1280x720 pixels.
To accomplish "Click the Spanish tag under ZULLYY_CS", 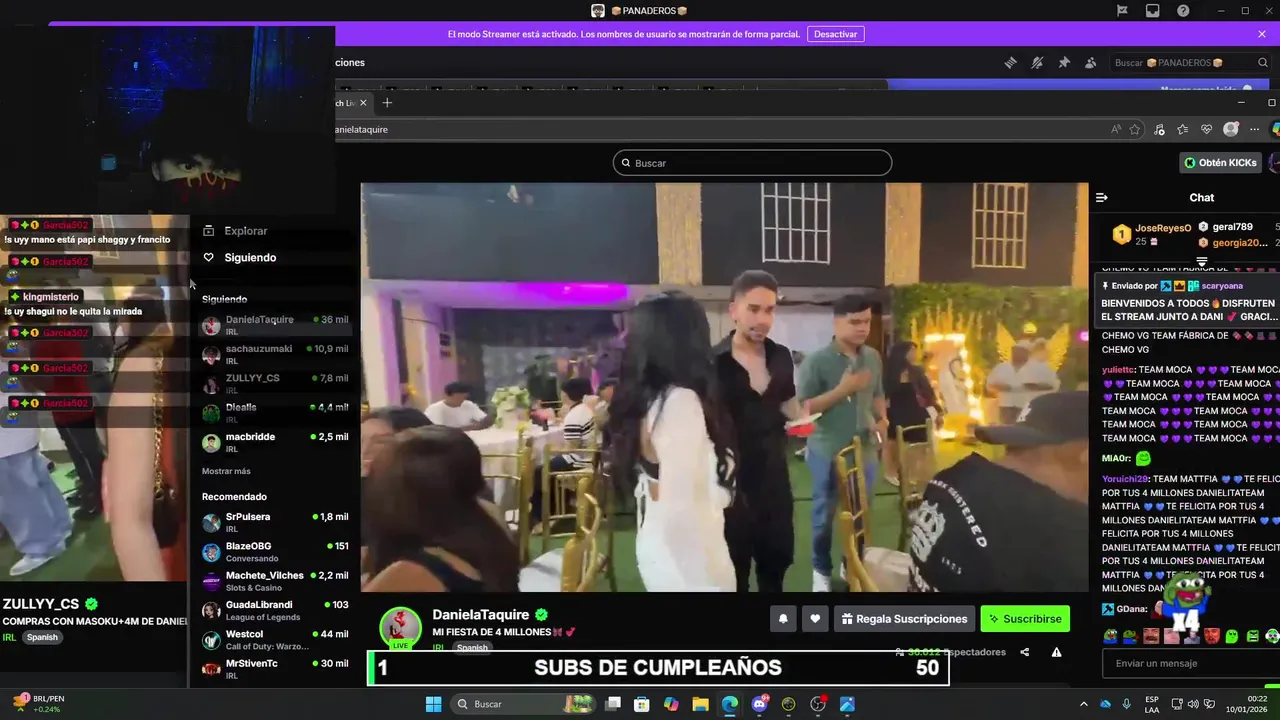I will pos(42,637).
